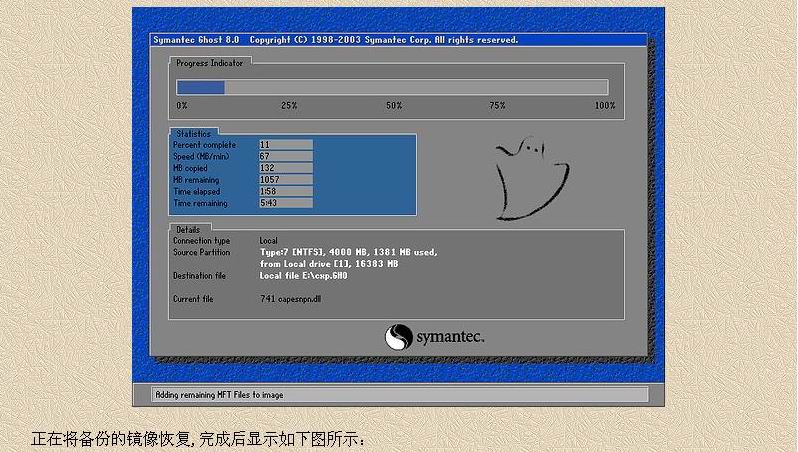This screenshot has width=798, height=452.
Task: Click the connection type value 'Local'
Action: click(x=268, y=241)
